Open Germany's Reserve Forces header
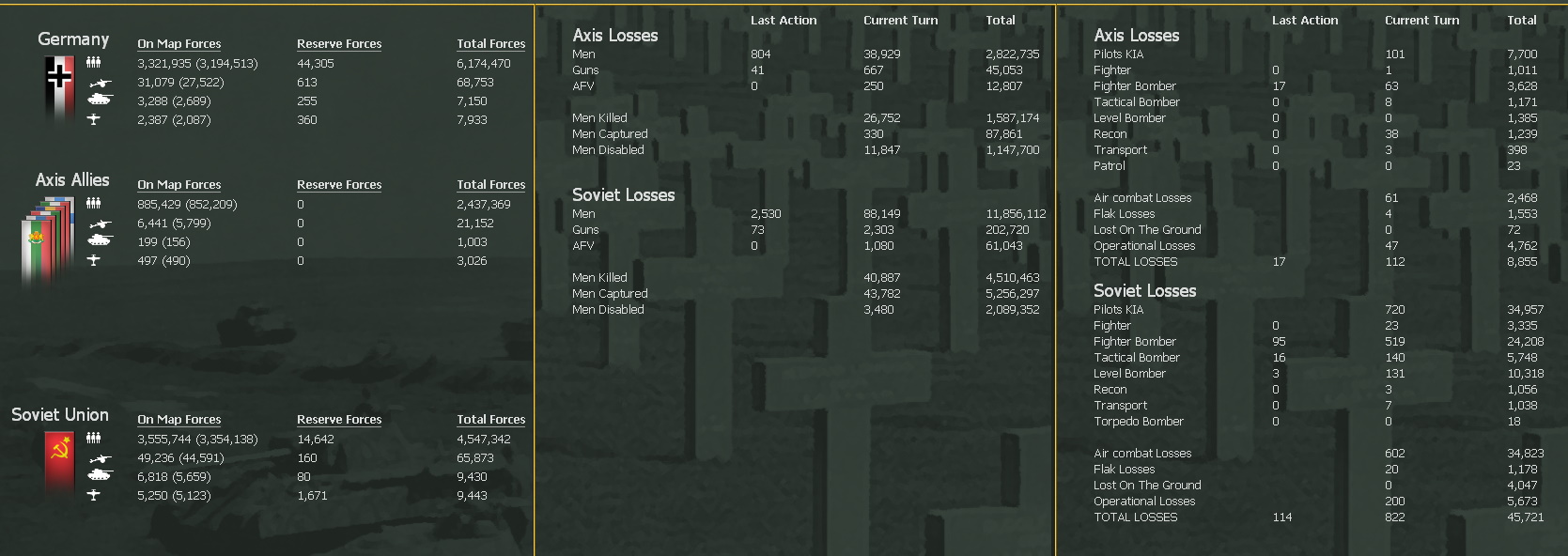This screenshot has height=556, width=1568. pos(339,44)
